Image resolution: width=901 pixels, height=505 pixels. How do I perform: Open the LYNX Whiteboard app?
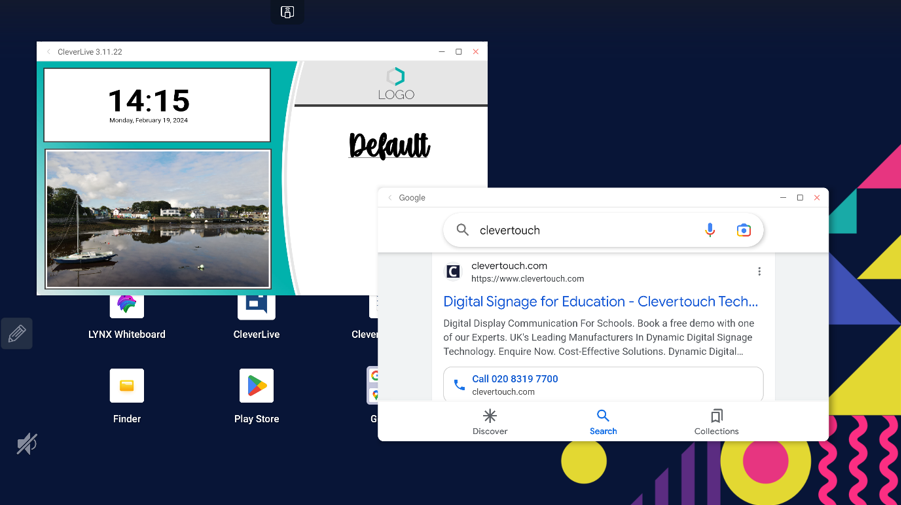tap(126, 307)
